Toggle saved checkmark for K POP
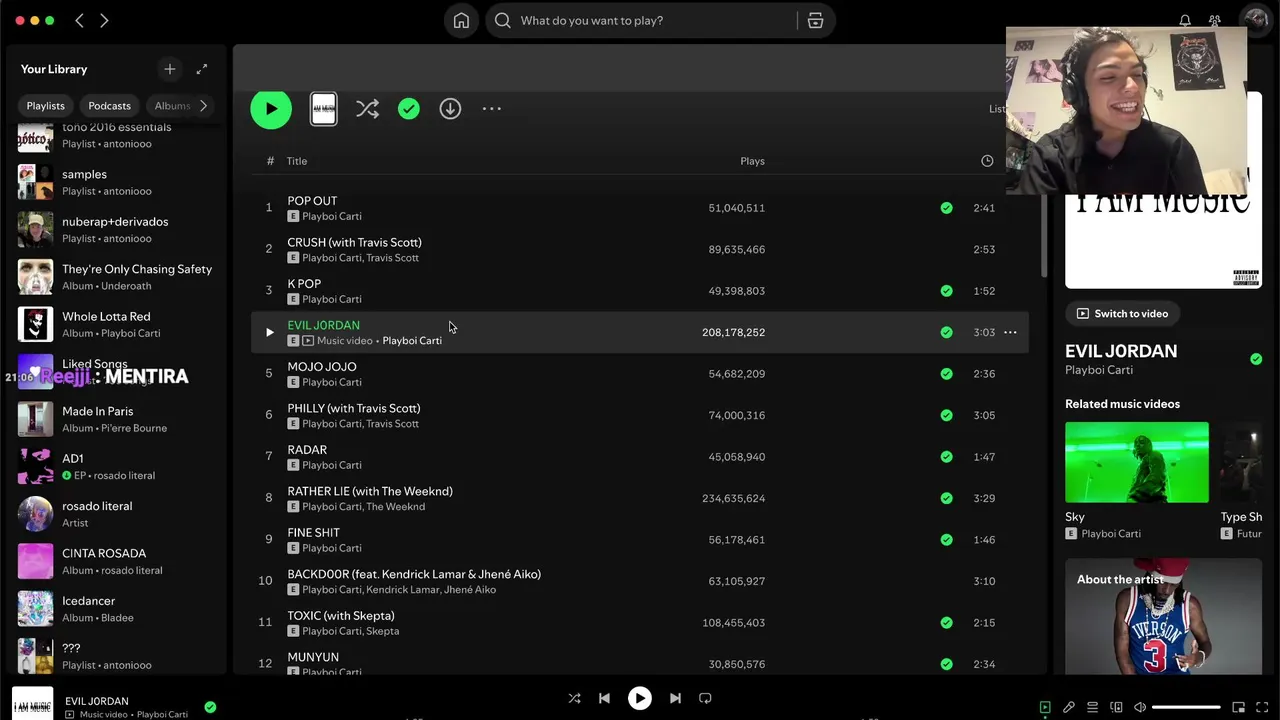Image resolution: width=1280 pixels, height=720 pixels. click(x=946, y=291)
